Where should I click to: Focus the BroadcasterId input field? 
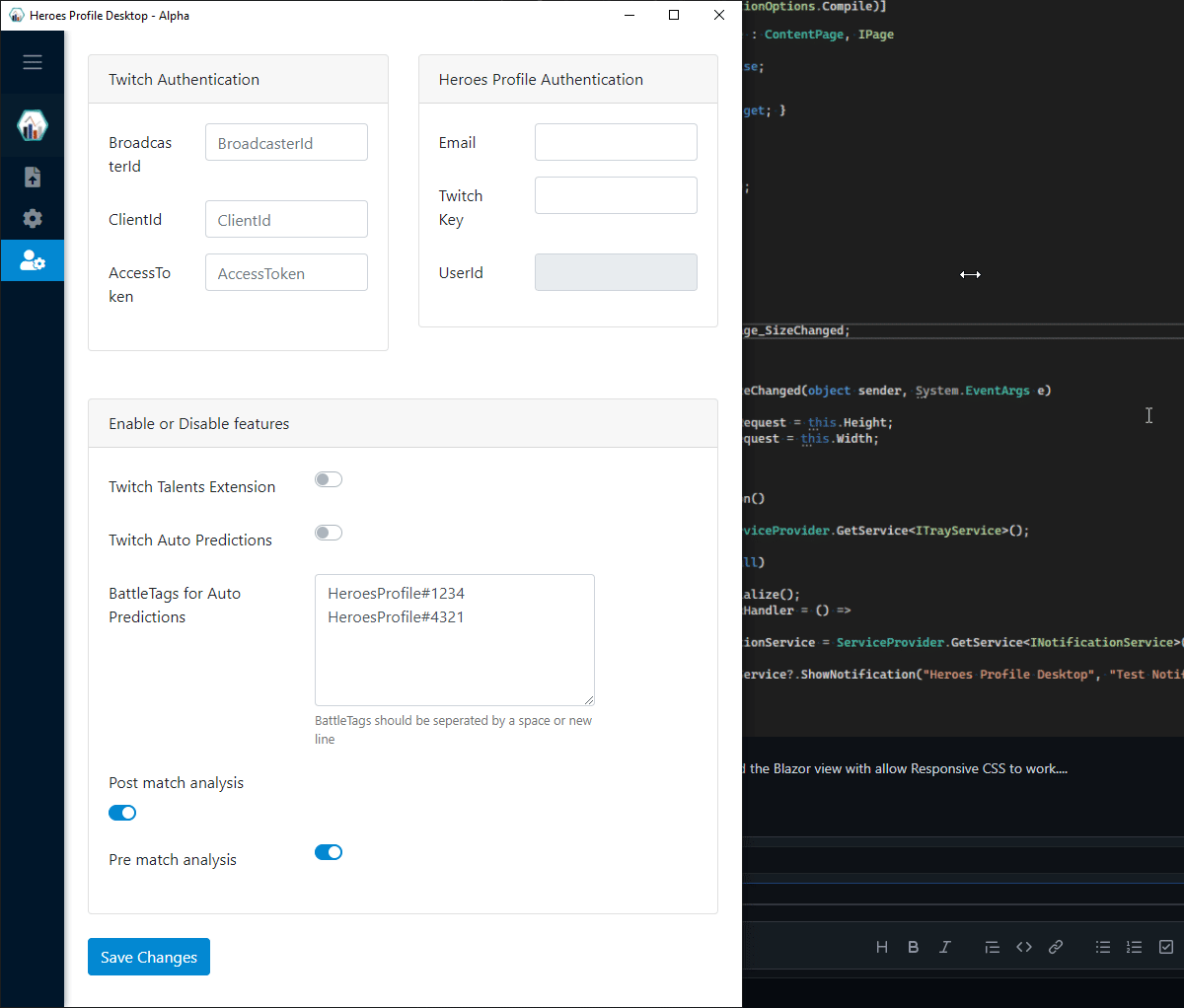click(286, 142)
